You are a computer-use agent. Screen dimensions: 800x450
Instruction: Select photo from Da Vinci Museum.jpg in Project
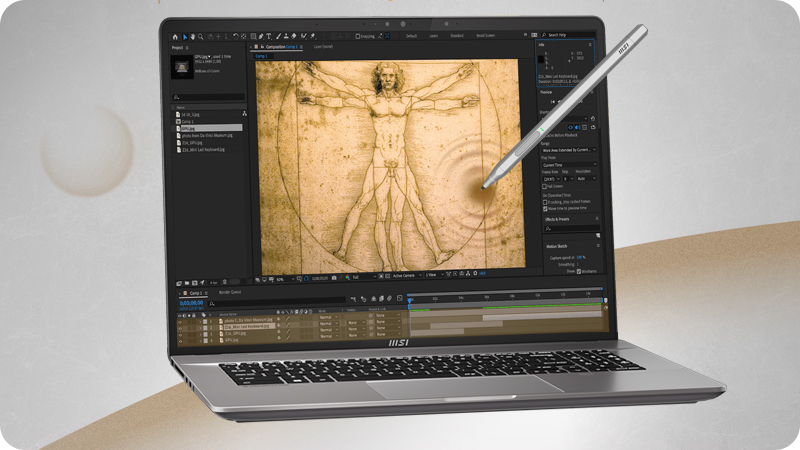point(207,135)
